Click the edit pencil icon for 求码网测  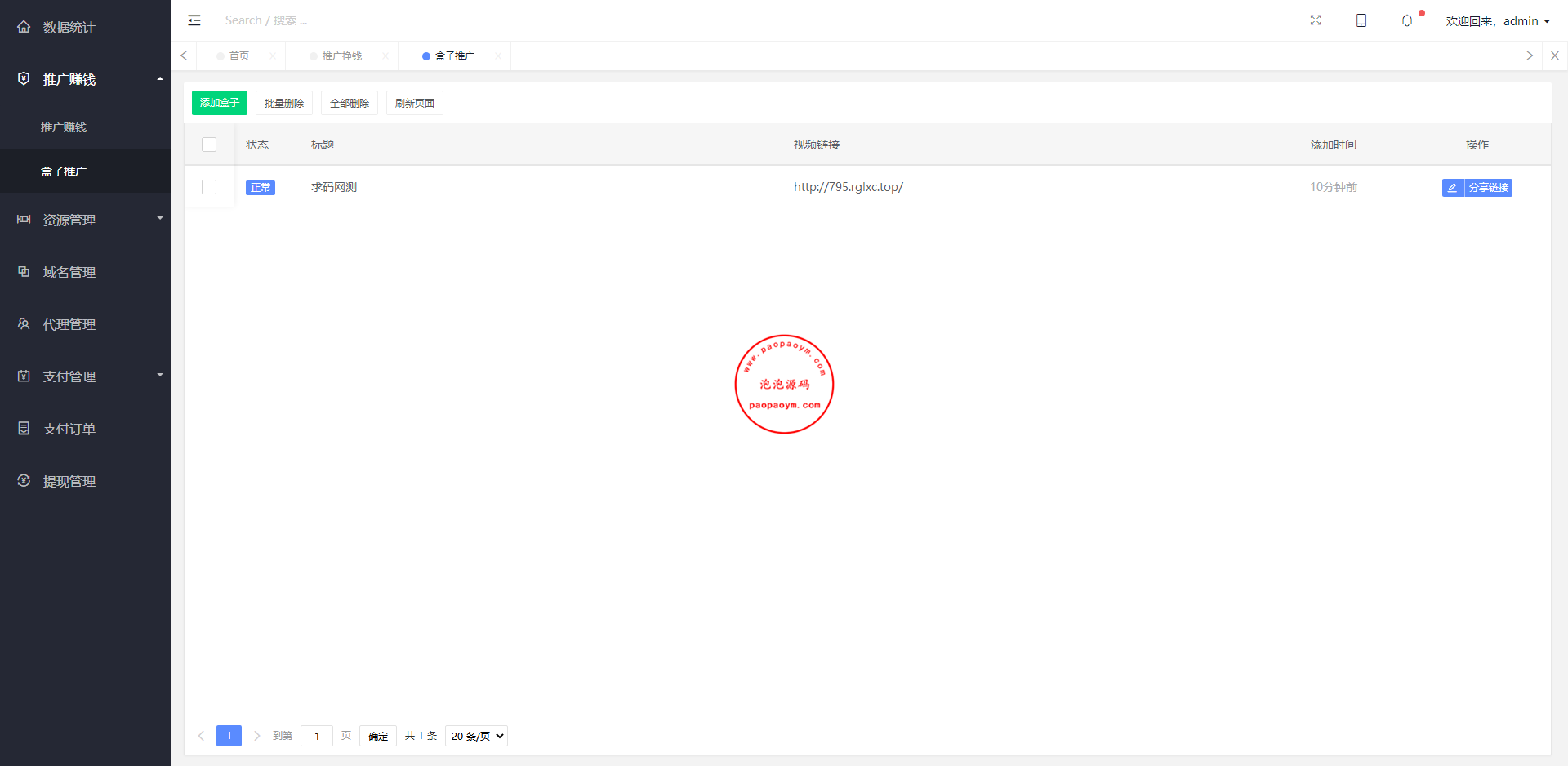tap(1452, 188)
